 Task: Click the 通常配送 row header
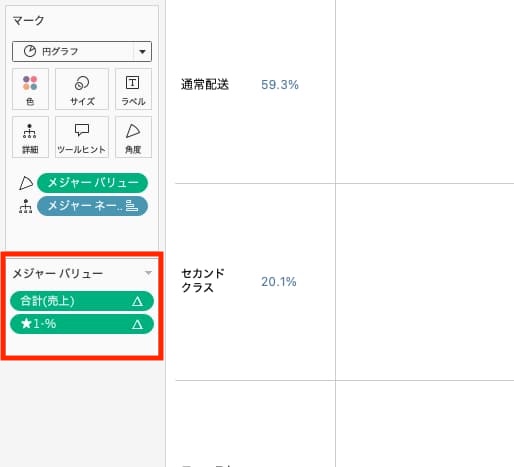click(205, 85)
